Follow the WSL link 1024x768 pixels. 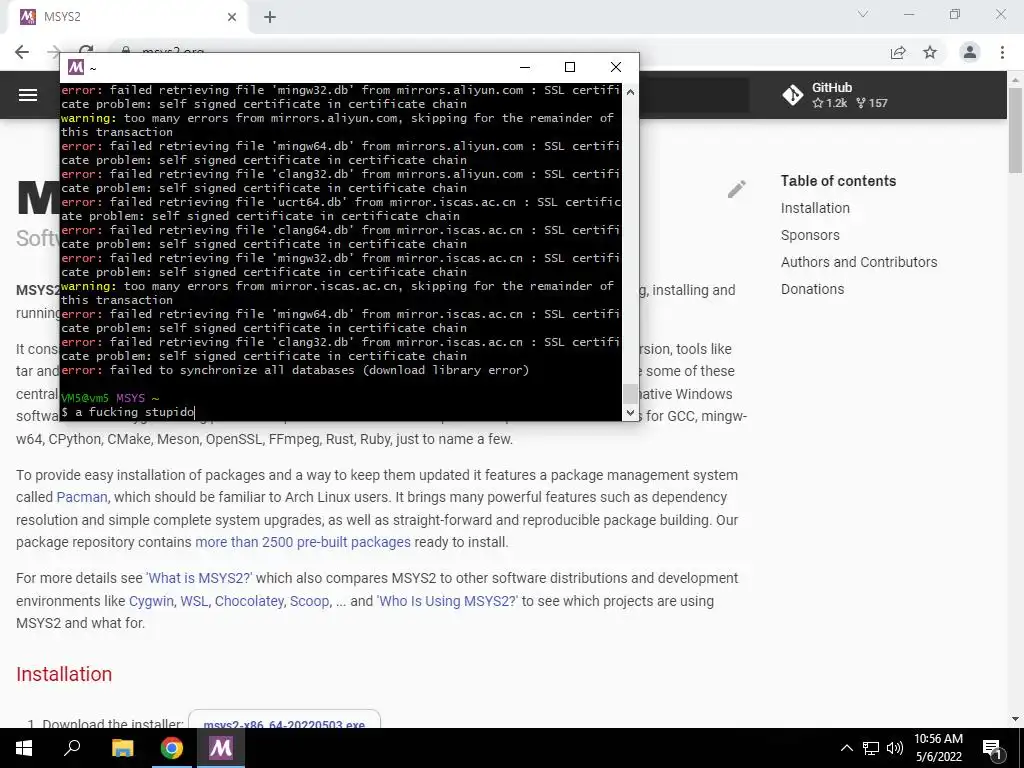[194, 601]
